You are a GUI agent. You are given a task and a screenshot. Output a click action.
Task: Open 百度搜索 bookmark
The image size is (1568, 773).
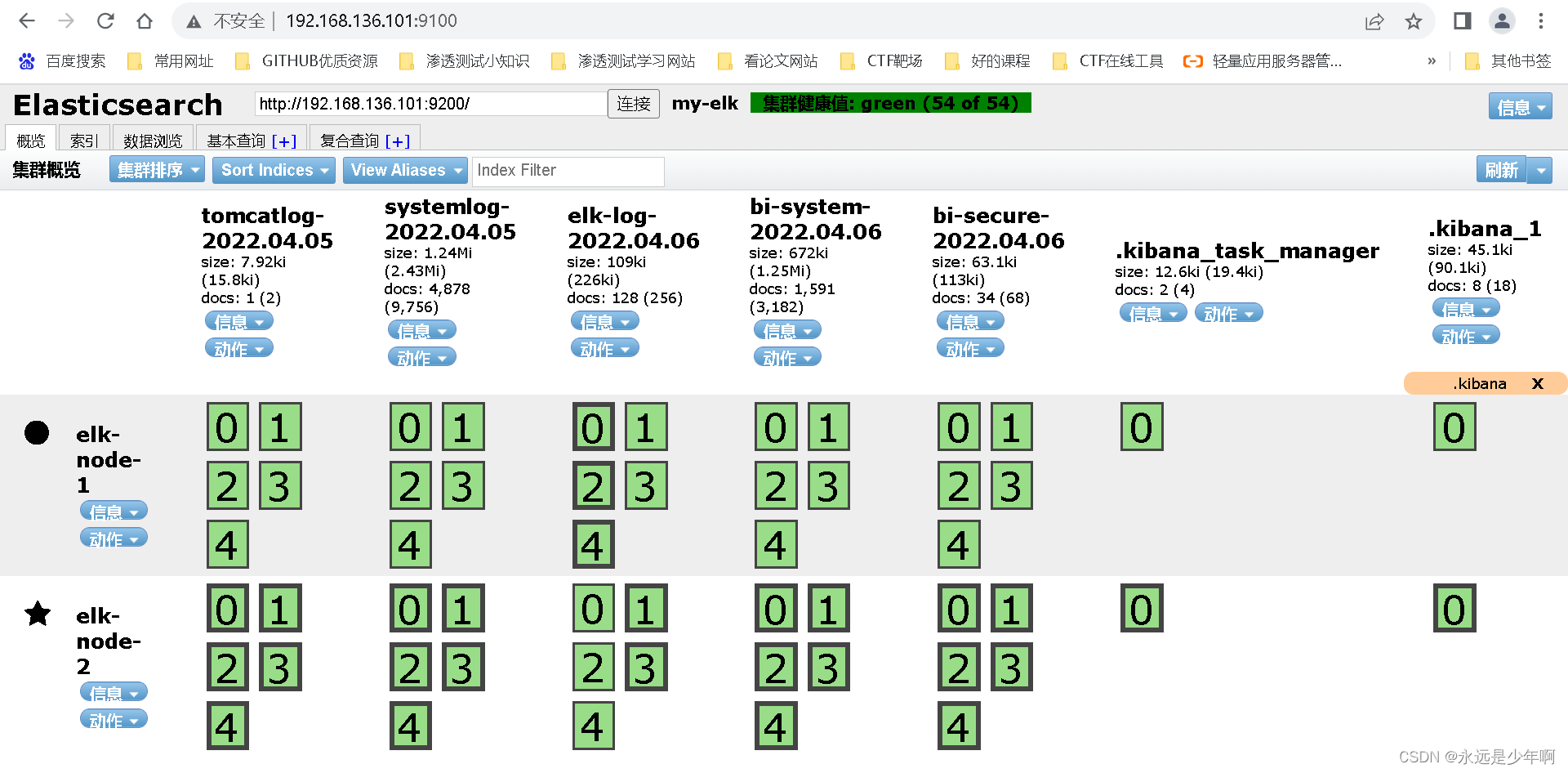(62, 61)
